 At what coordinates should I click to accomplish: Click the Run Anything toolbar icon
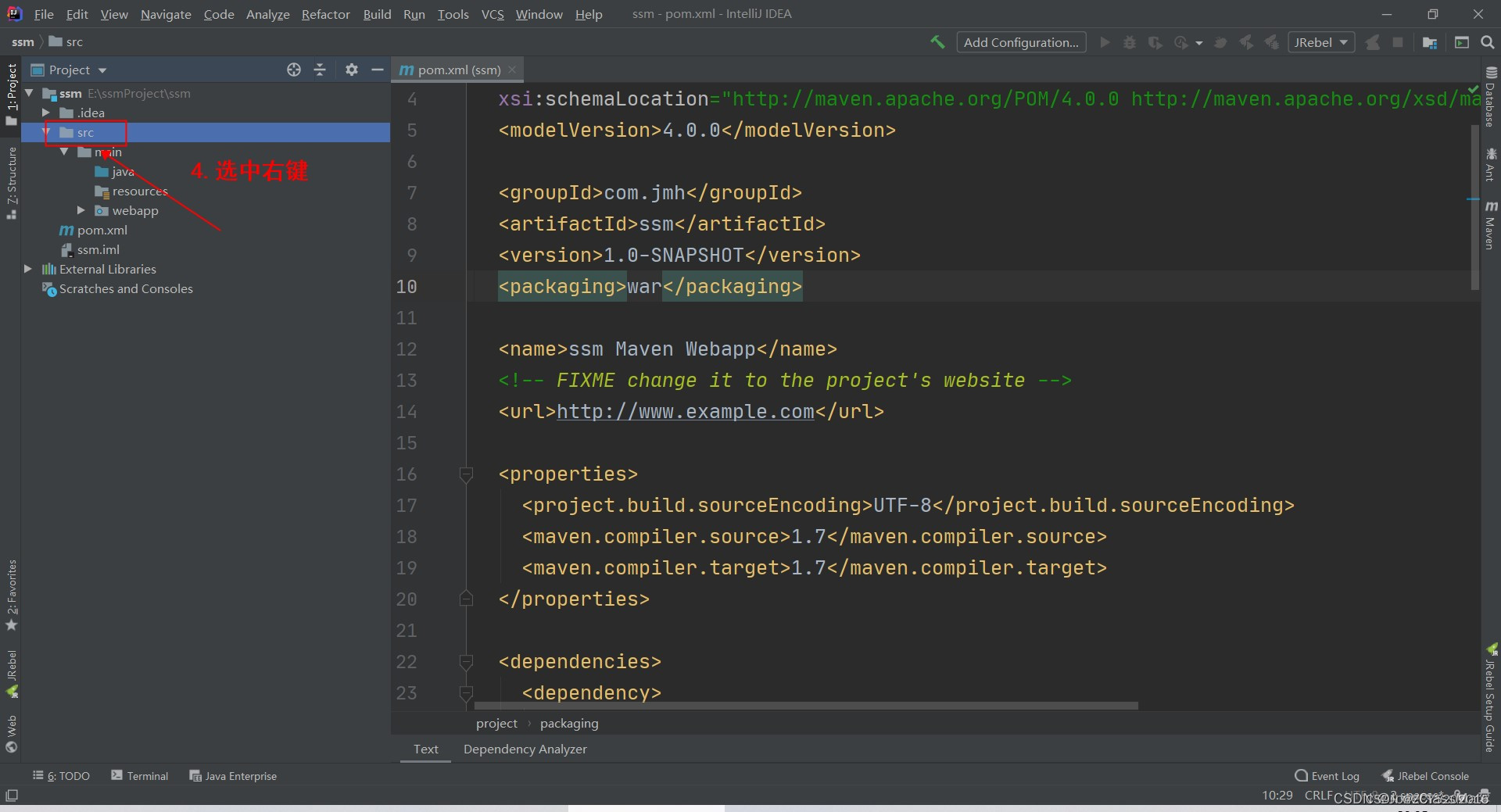point(1462,42)
